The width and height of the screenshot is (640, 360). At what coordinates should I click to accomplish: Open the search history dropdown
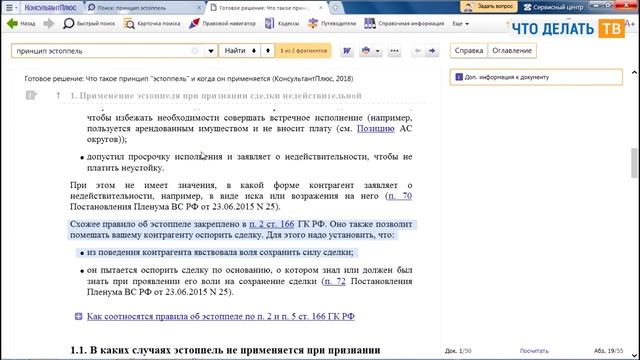click(211, 51)
